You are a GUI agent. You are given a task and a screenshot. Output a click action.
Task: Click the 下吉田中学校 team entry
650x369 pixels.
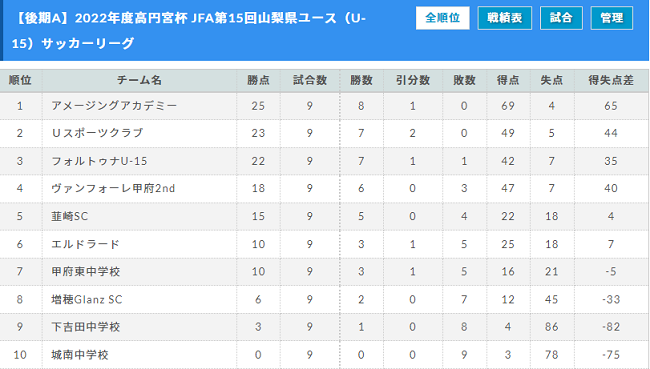pos(85,327)
